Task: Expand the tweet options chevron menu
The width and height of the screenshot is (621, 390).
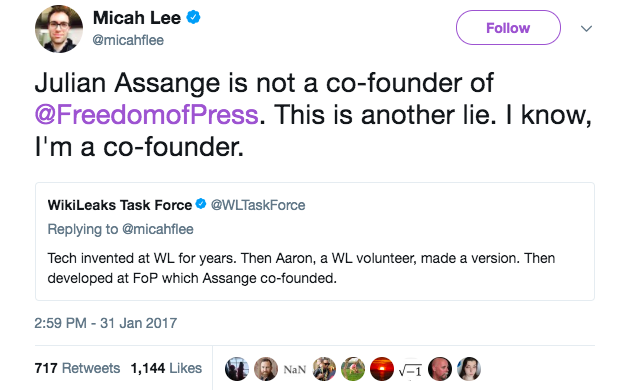Action: [586, 29]
